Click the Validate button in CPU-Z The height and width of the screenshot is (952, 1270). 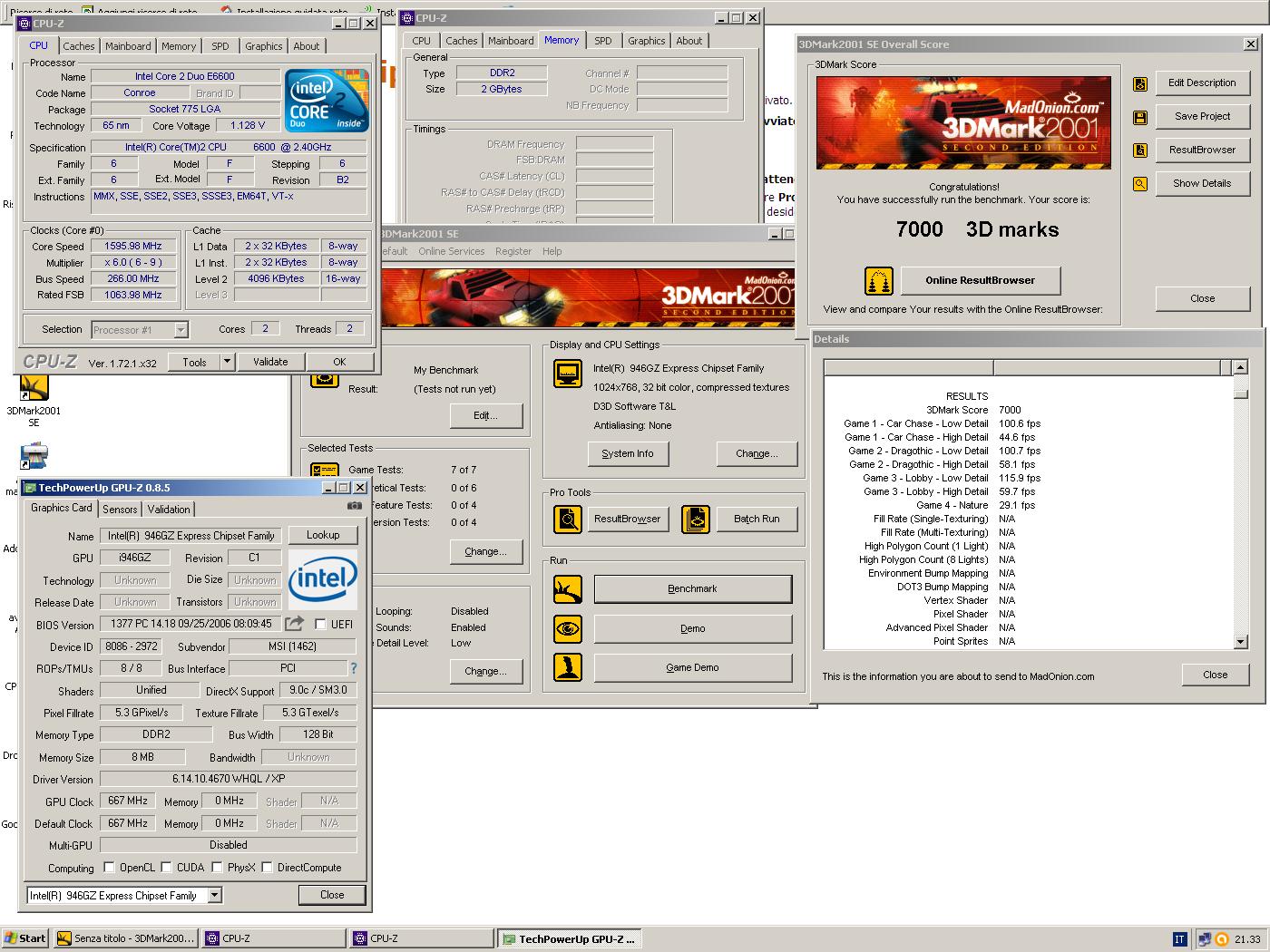pyautogui.click(x=270, y=362)
